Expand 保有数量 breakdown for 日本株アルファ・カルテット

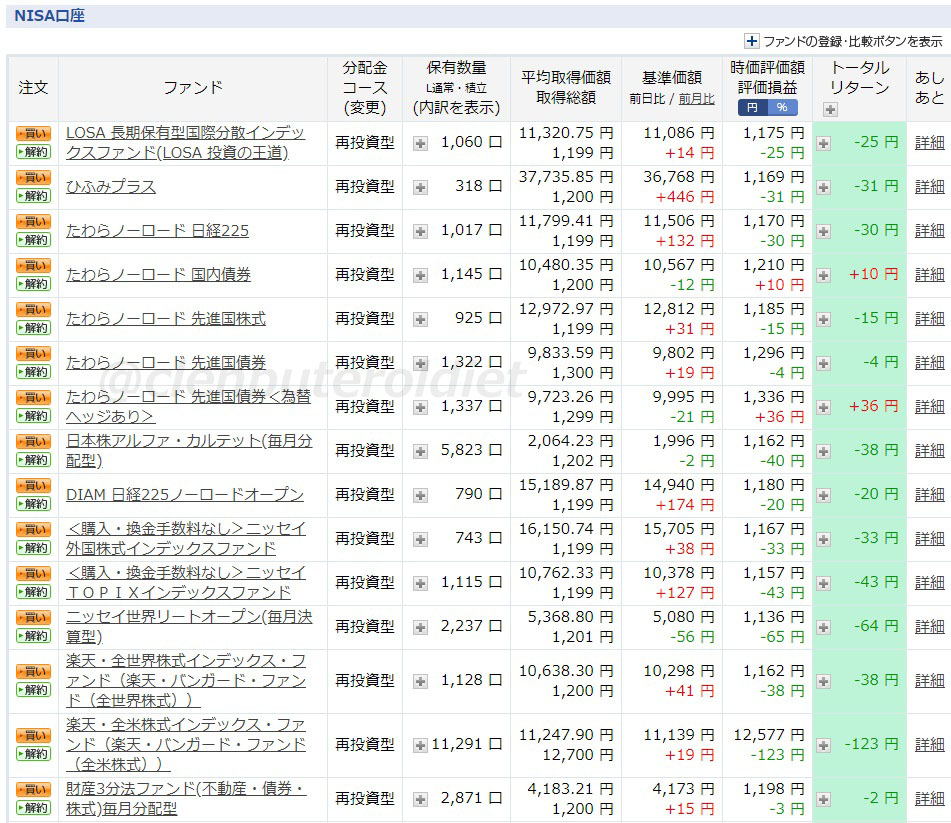click(x=420, y=451)
